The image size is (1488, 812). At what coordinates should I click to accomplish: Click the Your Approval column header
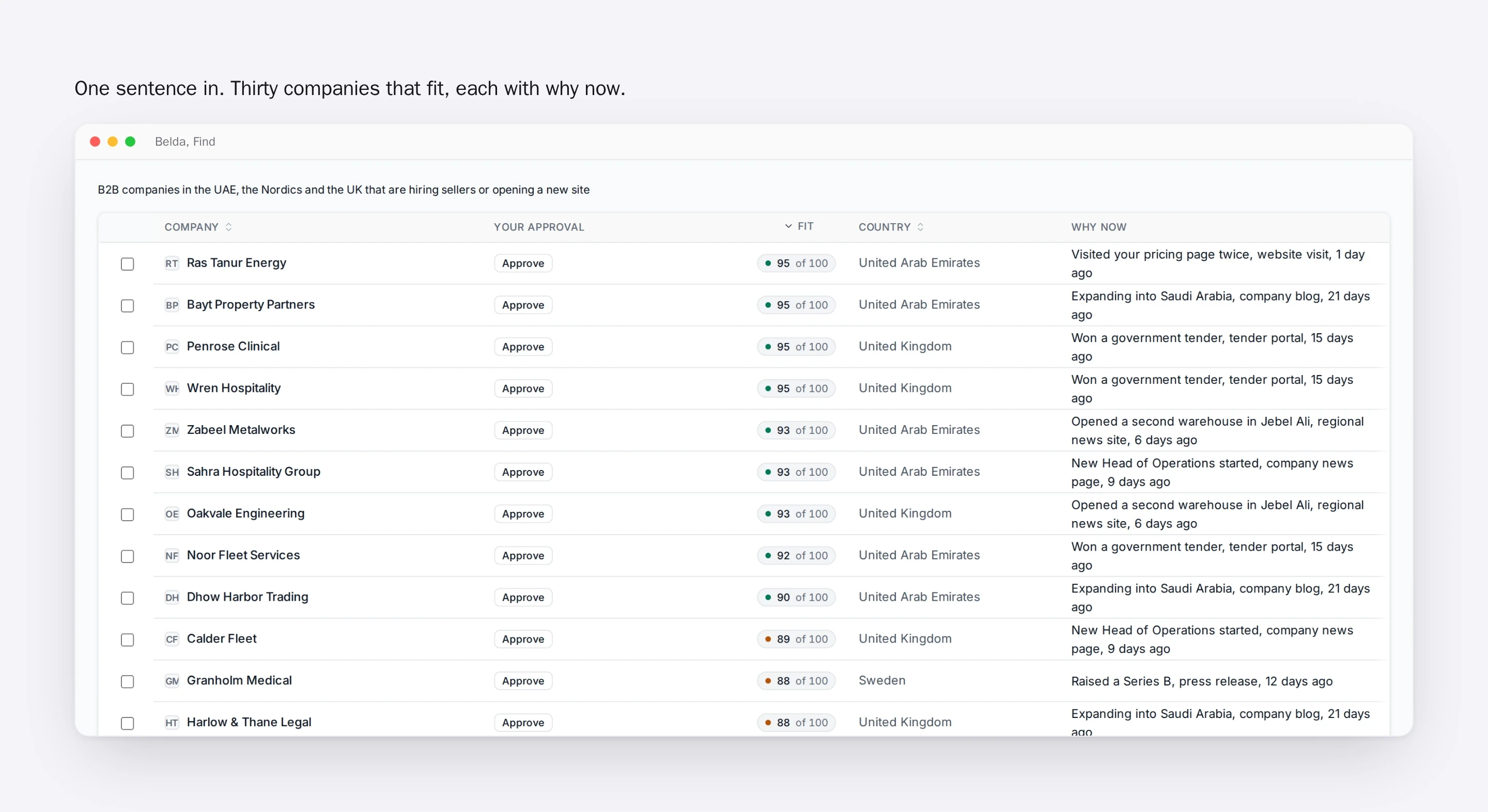click(x=538, y=227)
